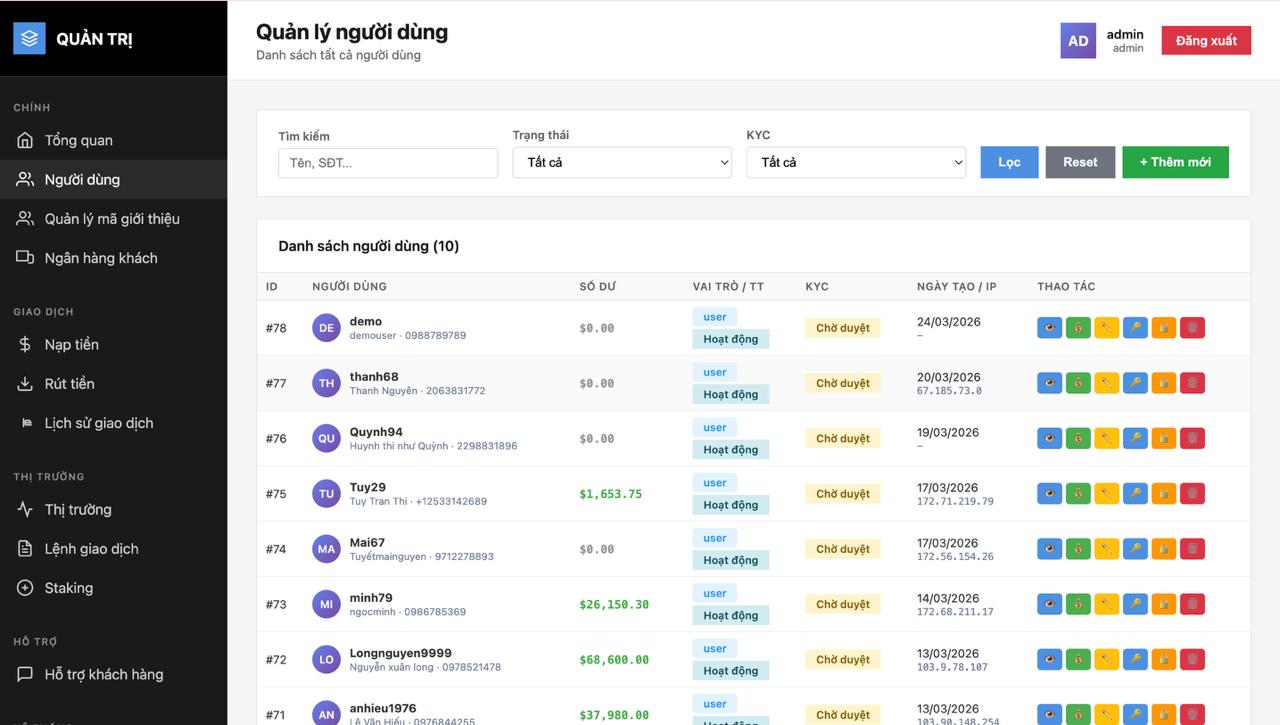Screen dimensions: 1280x725
Task: Click the lock icon for user Mai67
Action: [1163, 549]
